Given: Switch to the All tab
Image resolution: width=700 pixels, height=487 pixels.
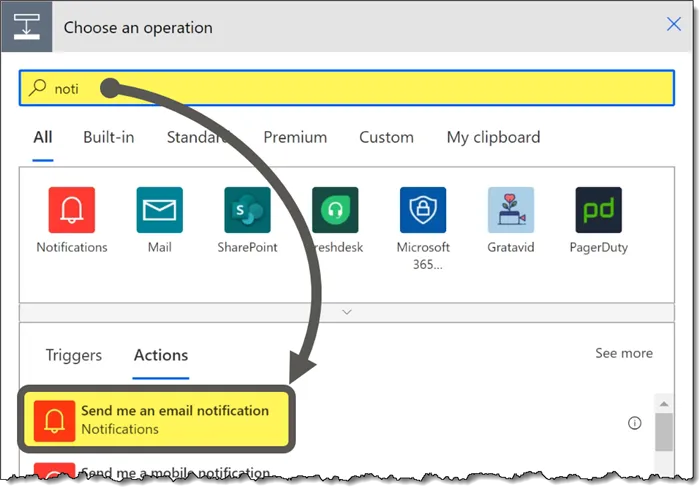Looking at the screenshot, I should pyautogui.click(x=43, y=137).
